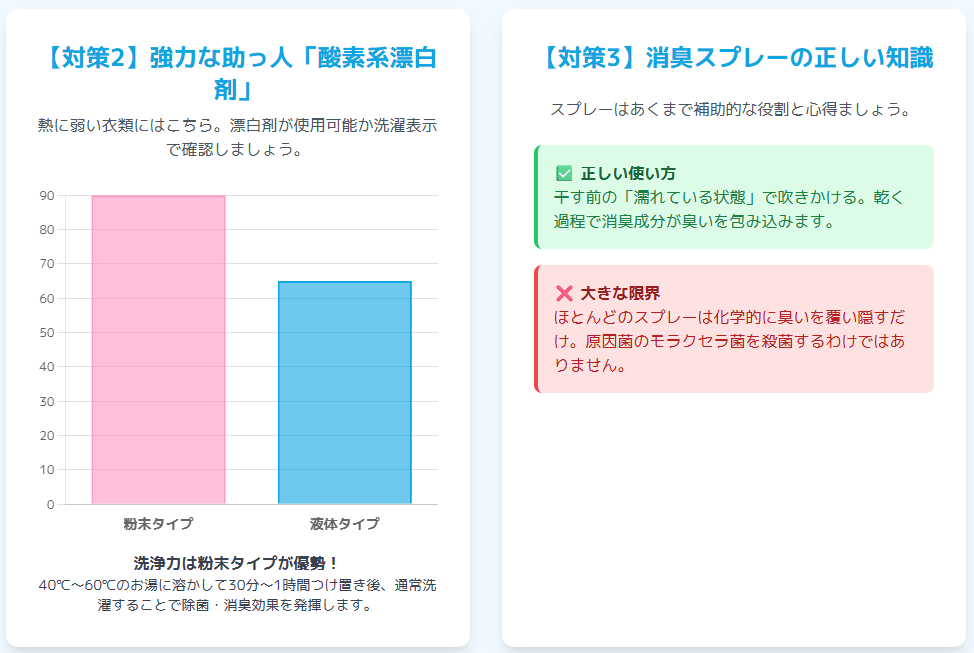Click the red limitation warning box body
974x653 pixels.
coord(734,329)
